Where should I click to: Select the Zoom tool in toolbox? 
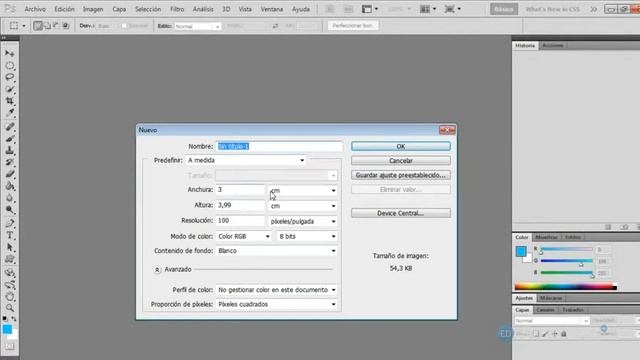coord(10,308)
